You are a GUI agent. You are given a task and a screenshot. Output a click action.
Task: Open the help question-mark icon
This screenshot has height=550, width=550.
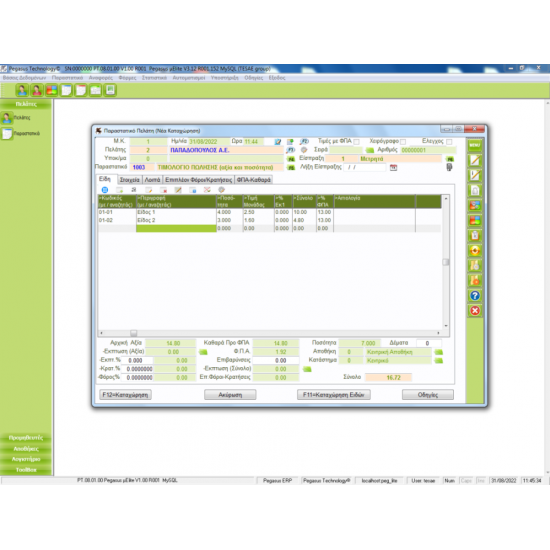(475, 295)
